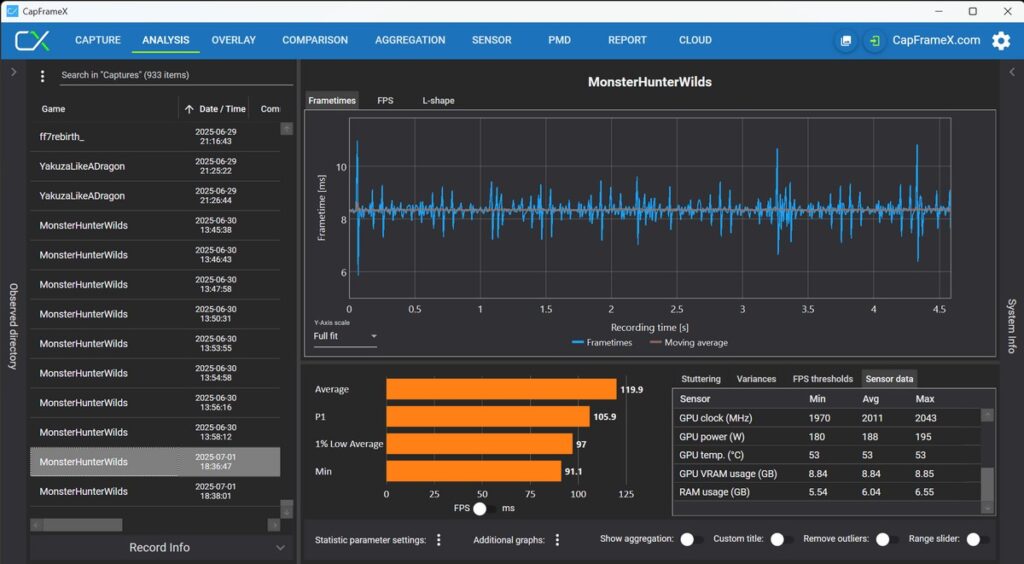The height and width of the screenshot is (564, 1024).
Task: Click sensor table scroll down arrow
Action: pyautogui.click(x=987, y=508)
